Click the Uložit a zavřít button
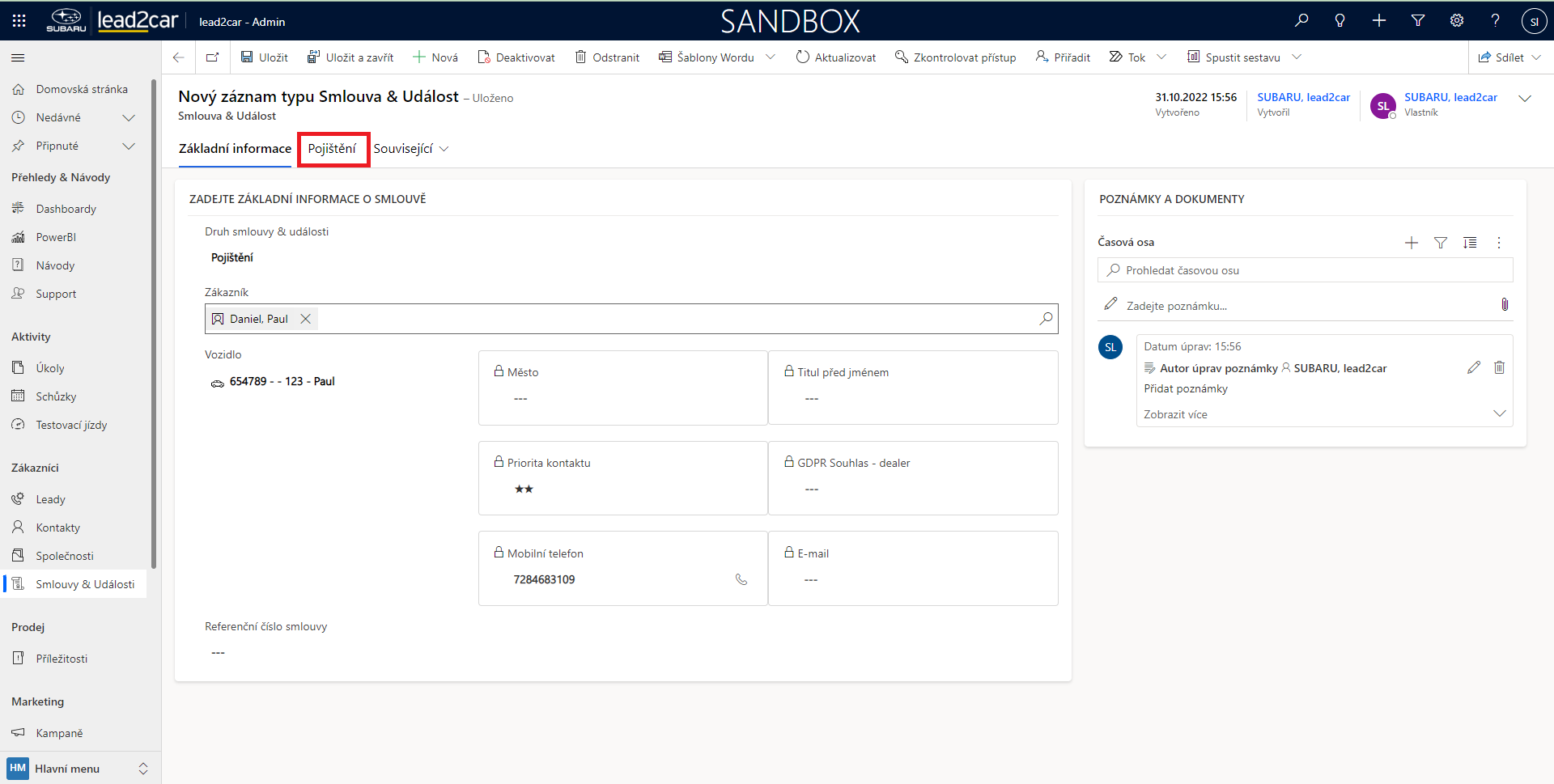The width and height of the screenshot is (1554, 784). click(x=350, y=57)
